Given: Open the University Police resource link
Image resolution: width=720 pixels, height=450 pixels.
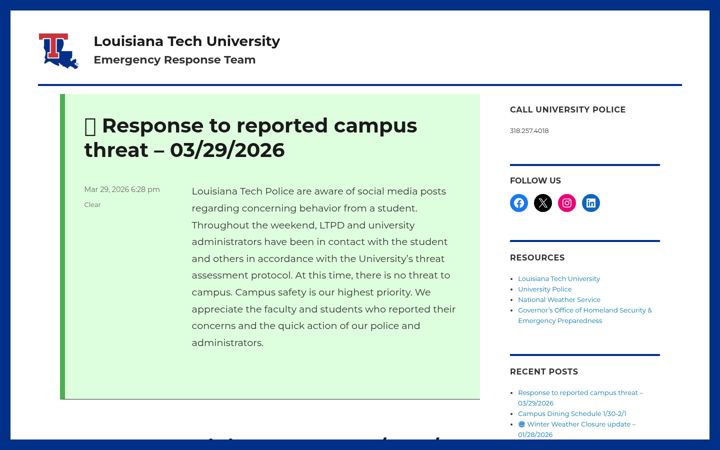Looking at the screenshot, I should coord(545,289).
